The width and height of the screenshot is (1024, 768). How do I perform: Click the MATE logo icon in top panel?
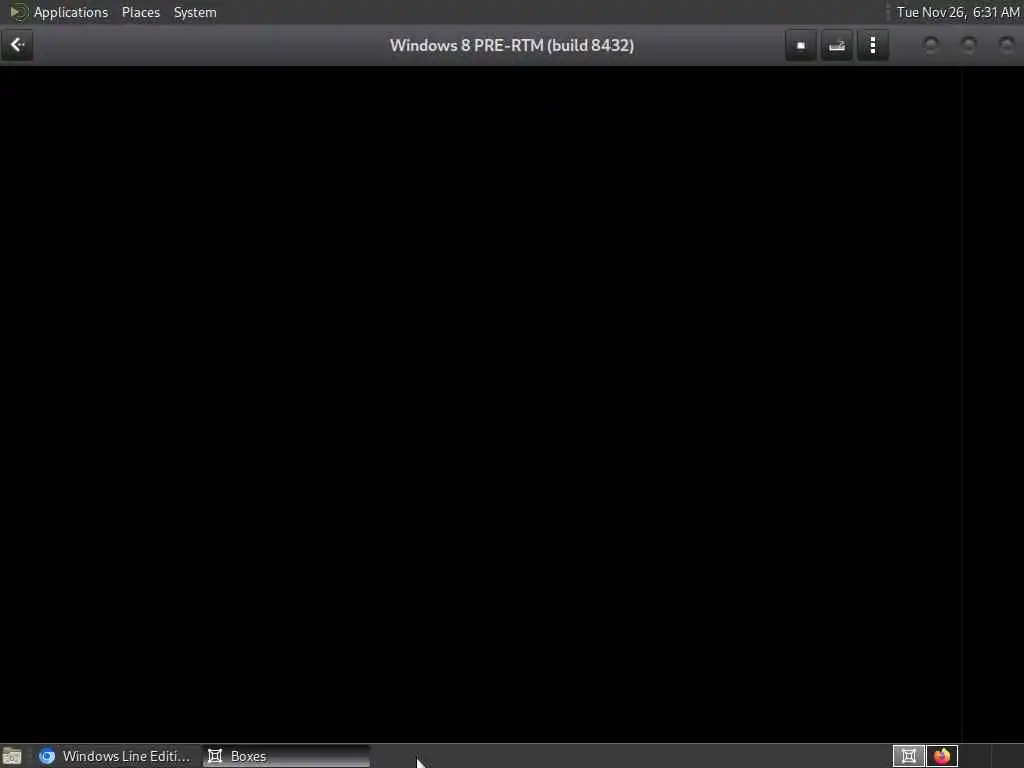click(19, 12)
